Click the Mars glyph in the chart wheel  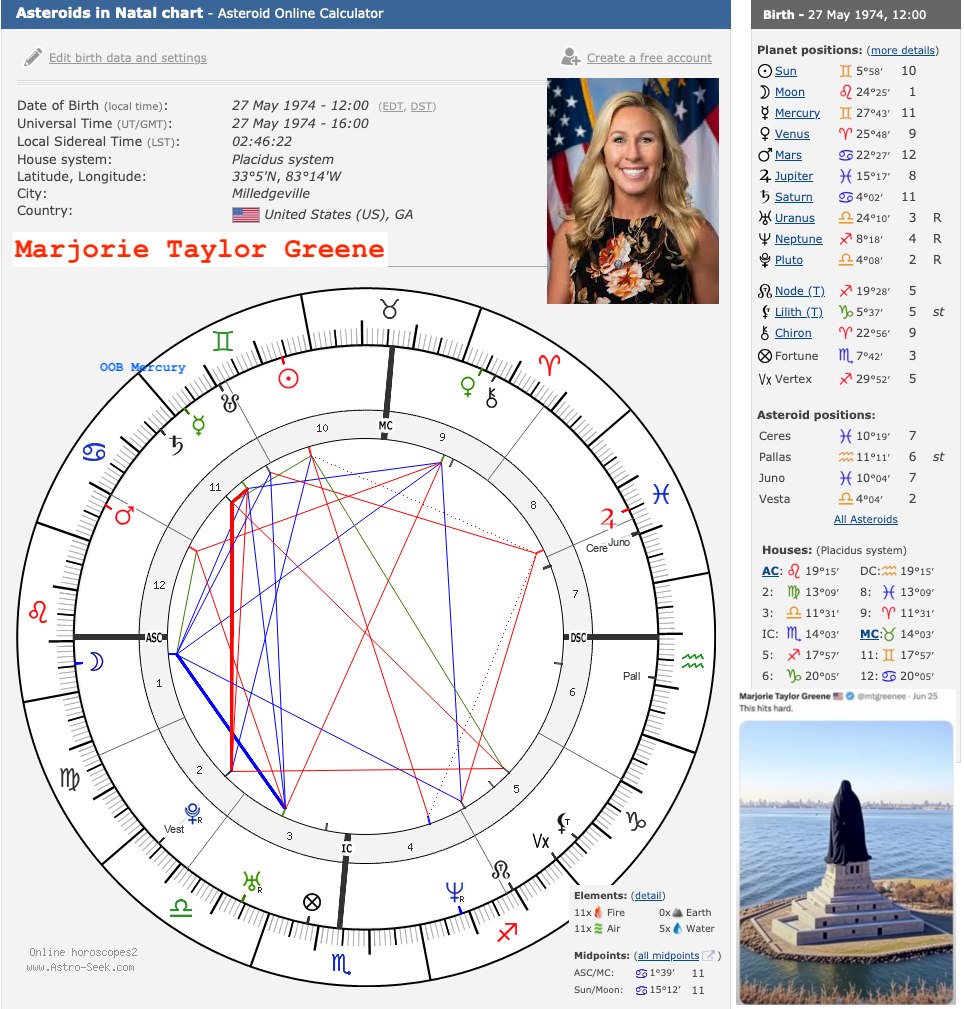coord(124,515)
